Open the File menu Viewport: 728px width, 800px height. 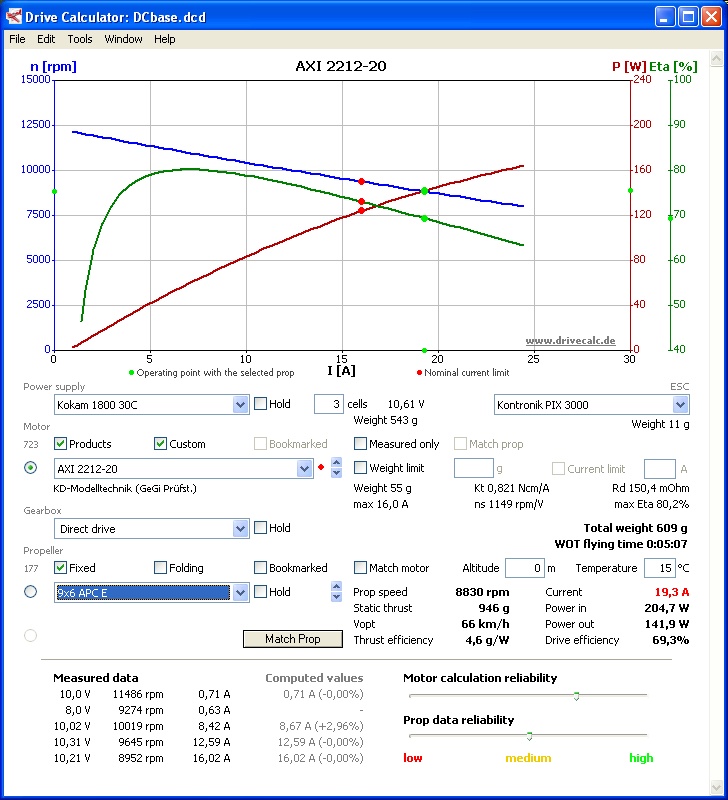[17, 39]
